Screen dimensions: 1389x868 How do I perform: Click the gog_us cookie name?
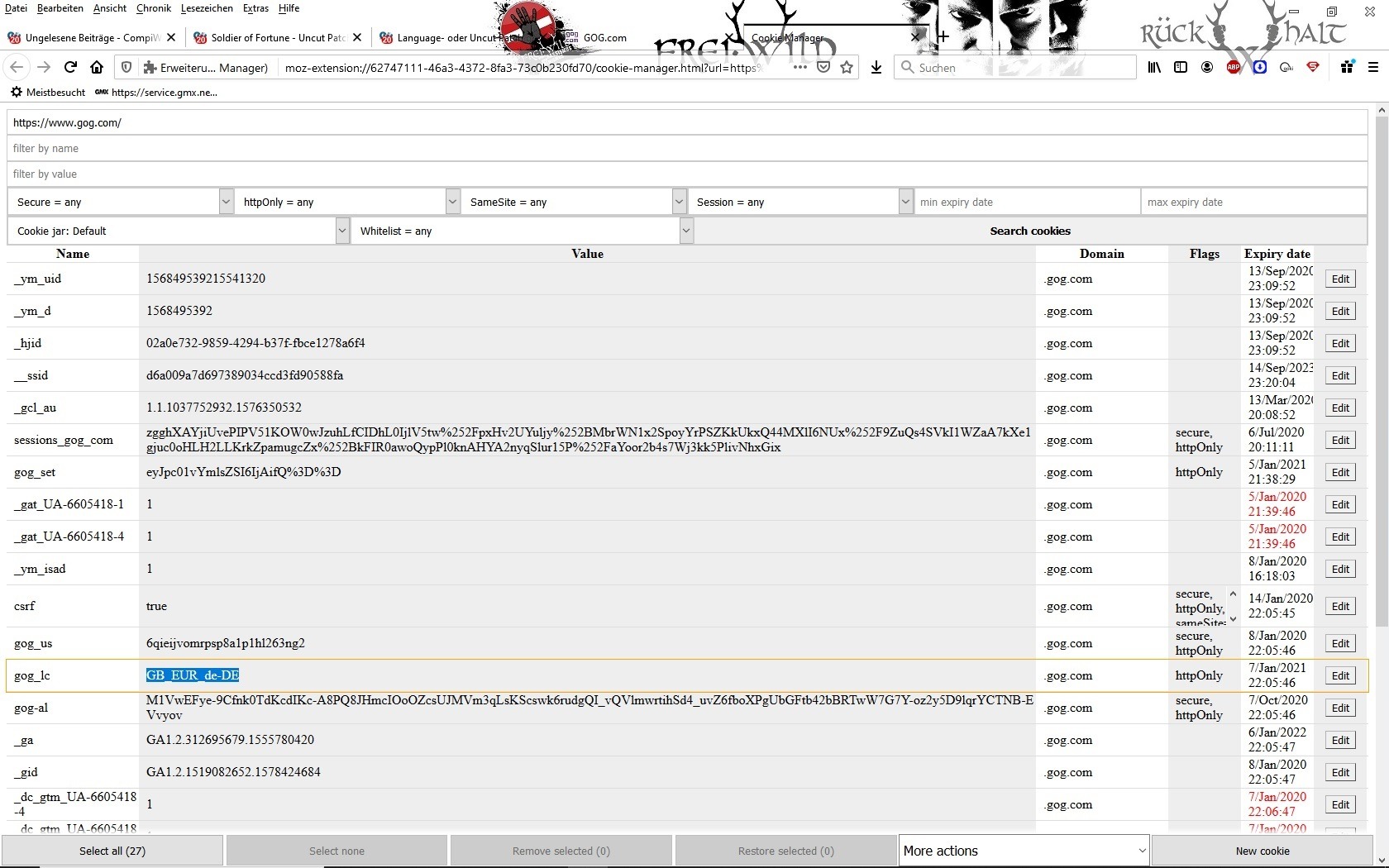coord(33,643)
